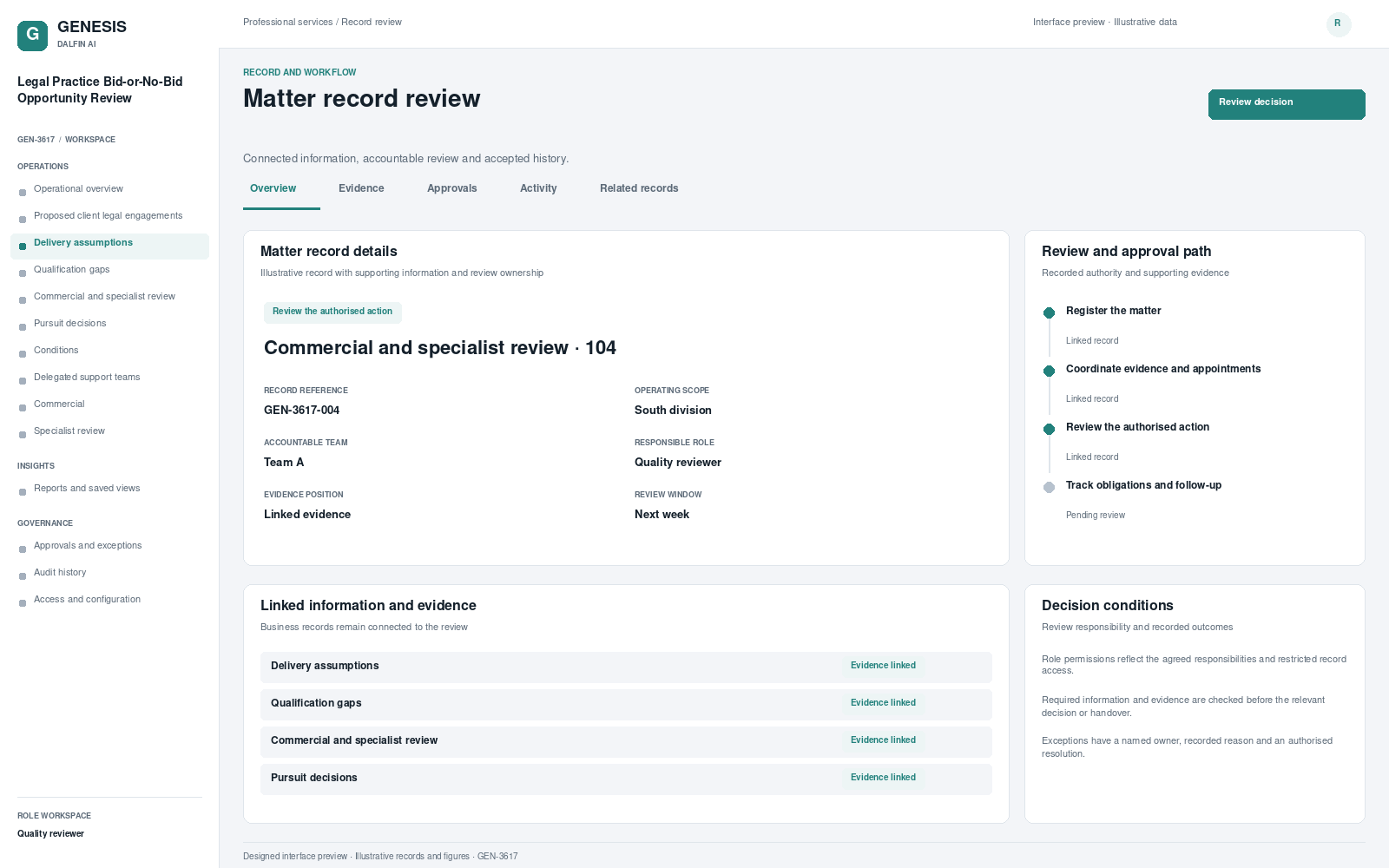Click the Pending review status text
Screen dimensions: 1389x868
point(1096,516)
